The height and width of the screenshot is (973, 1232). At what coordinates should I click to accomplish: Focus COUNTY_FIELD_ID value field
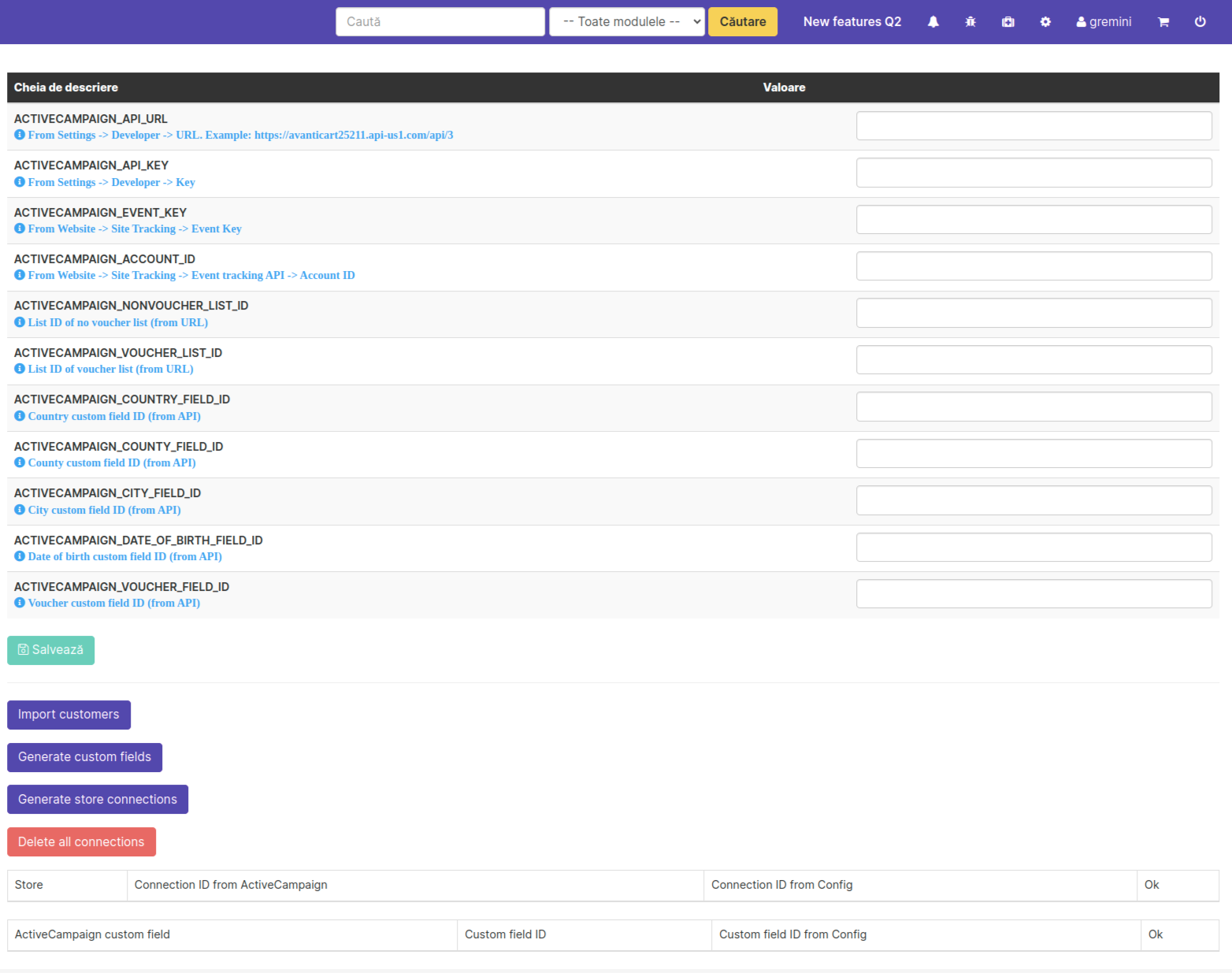pos(1033,454)
